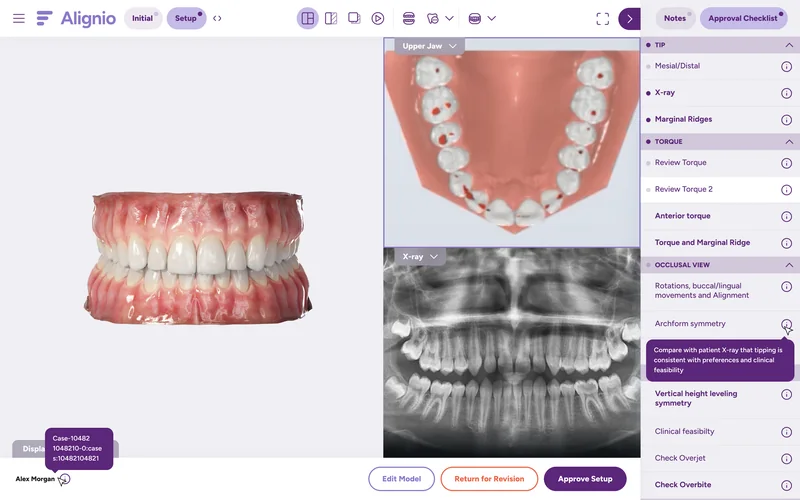Switch to the Initial stage tab
800x500 pixels.
[x=143, y=18]
